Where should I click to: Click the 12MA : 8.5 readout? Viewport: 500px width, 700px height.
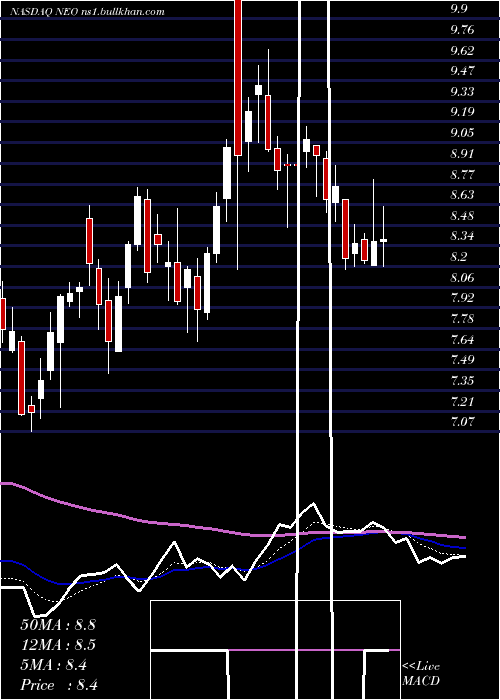(x=58, y=645)
